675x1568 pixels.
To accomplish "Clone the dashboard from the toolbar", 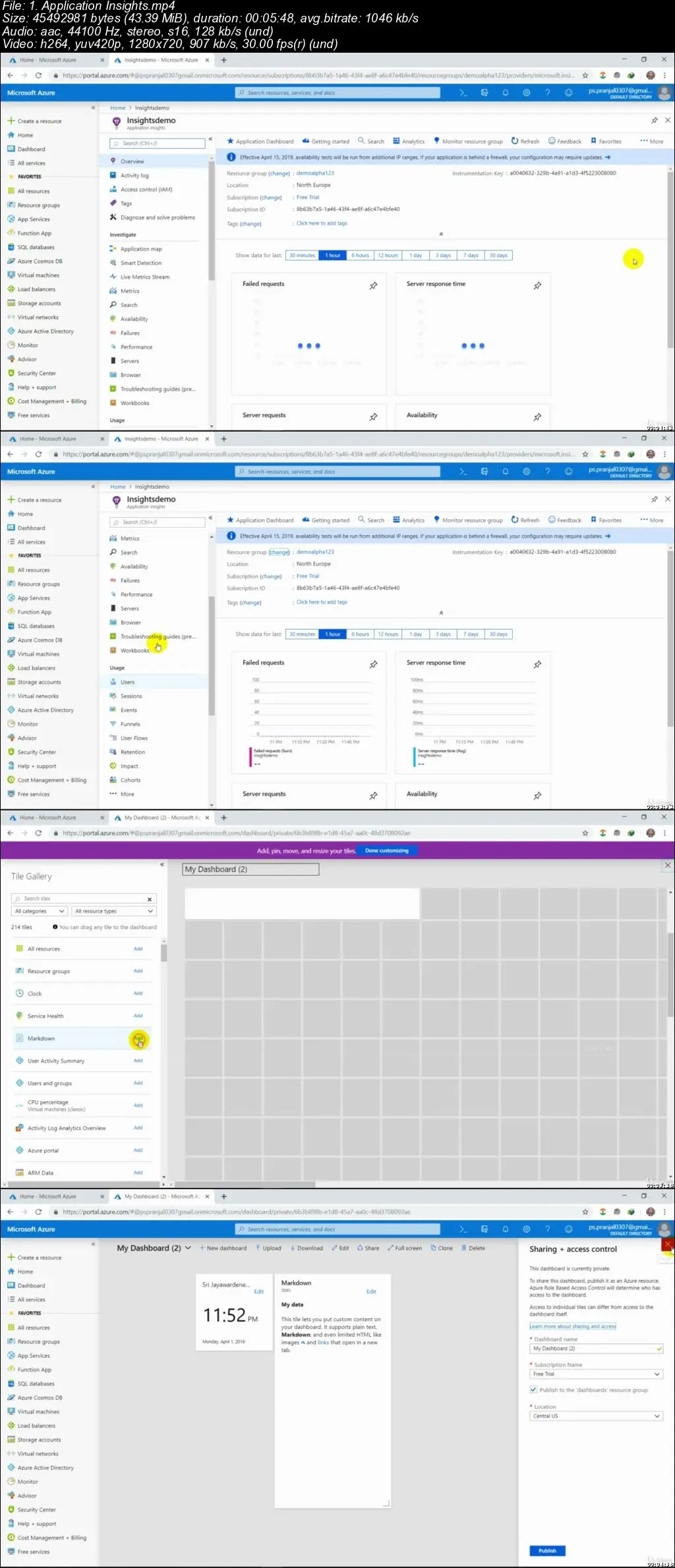I will click(x=442, y=1248).
